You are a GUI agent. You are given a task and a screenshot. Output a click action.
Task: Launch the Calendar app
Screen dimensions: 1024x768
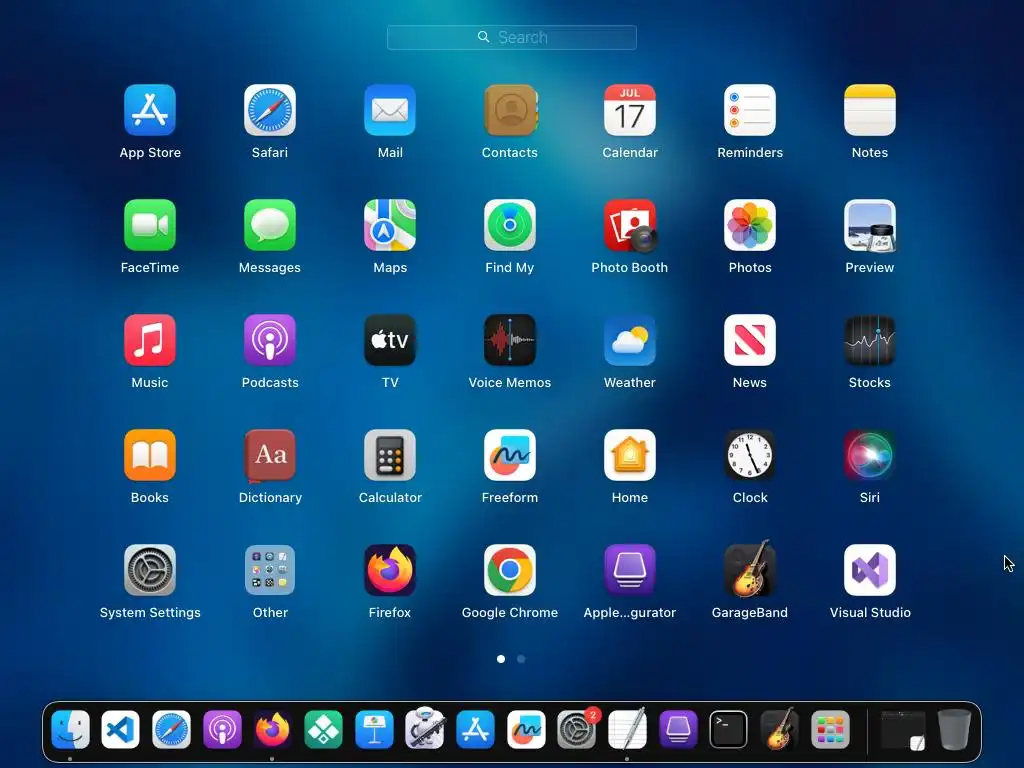point(630,110)
